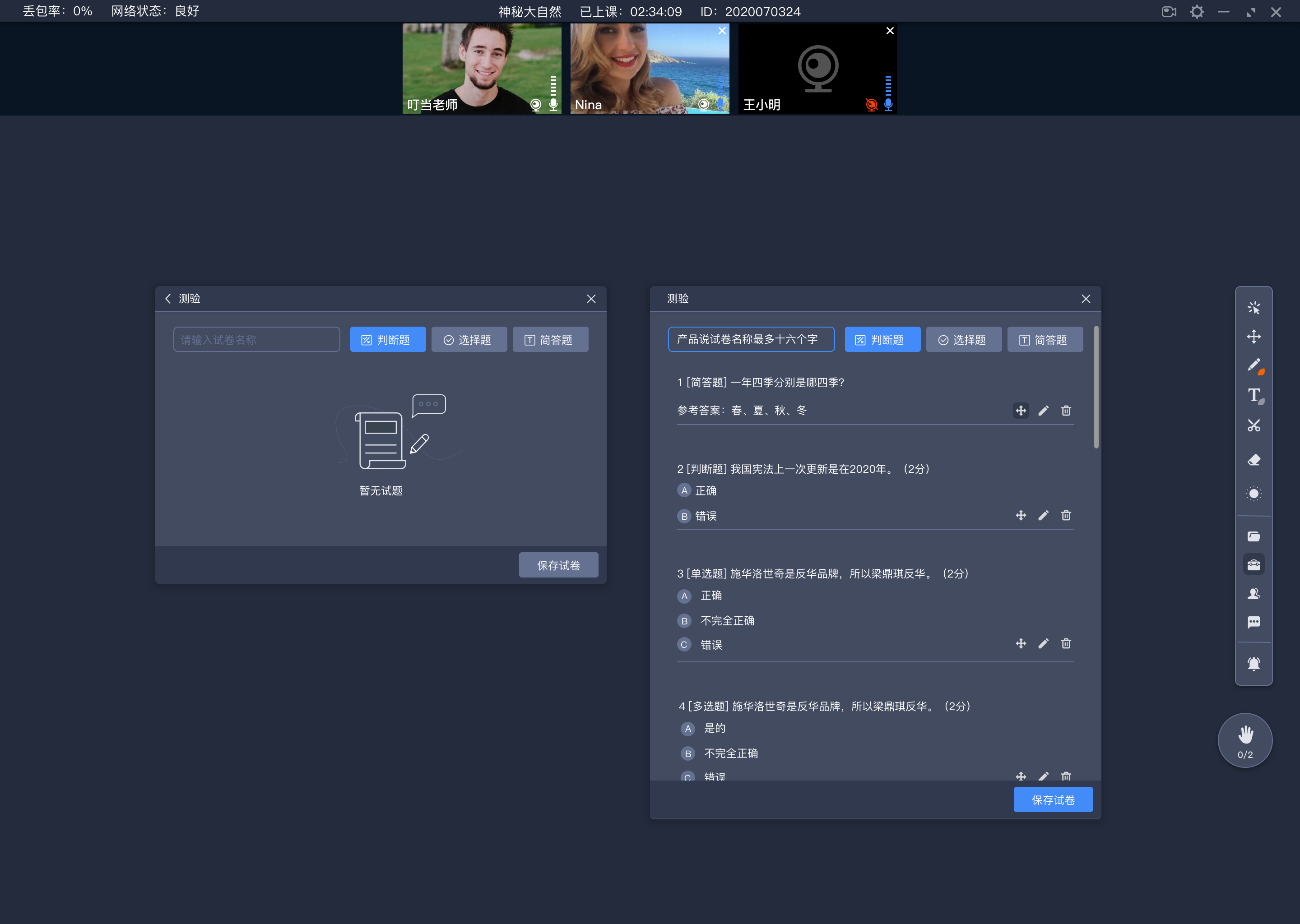Click 保存试卷 button in left panel
Image resolution: width=1300 pixels, height=924 pixels.
pyautogui.click(x=559, y=565)
